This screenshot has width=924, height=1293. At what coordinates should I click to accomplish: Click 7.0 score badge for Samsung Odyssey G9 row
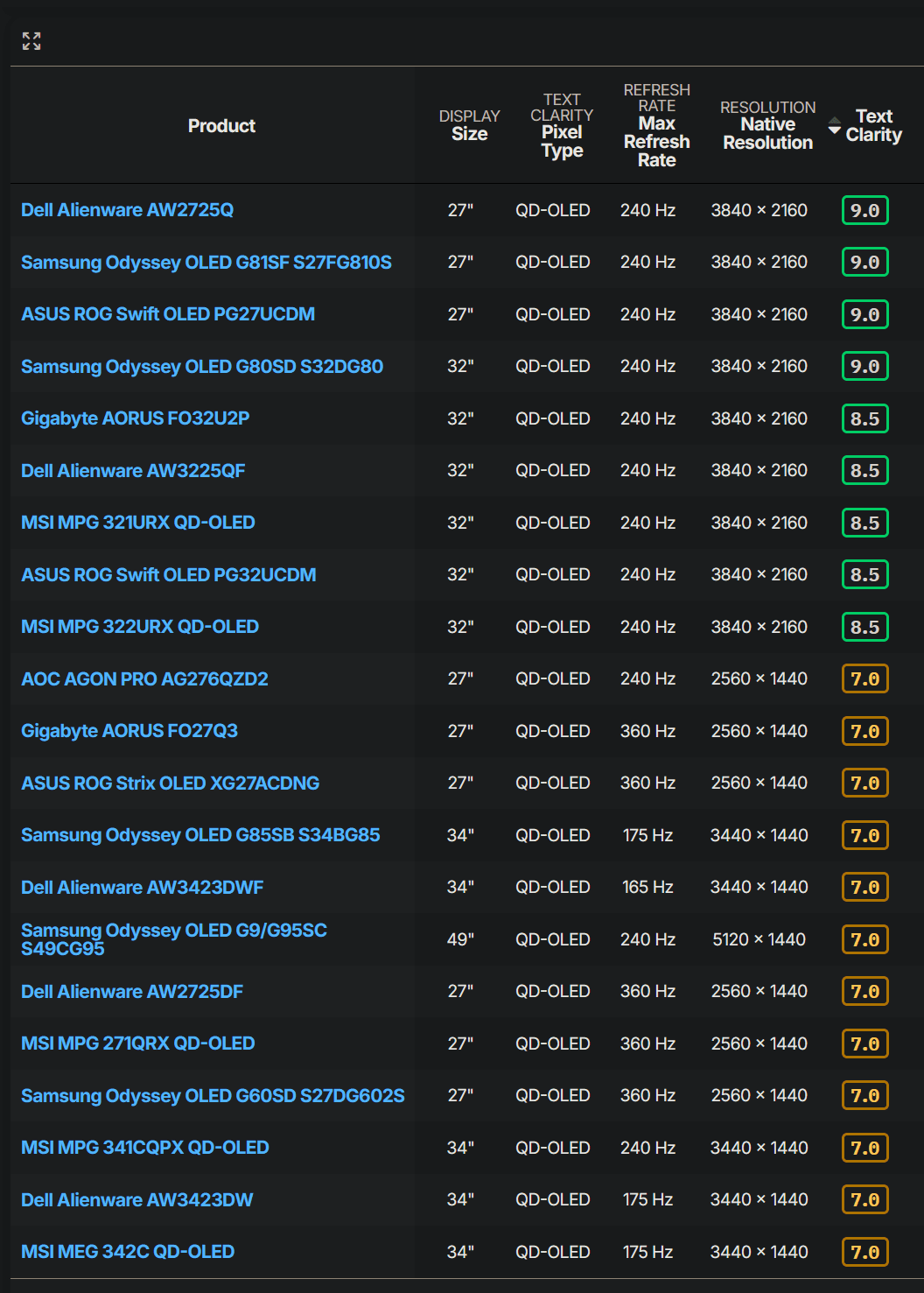coord(865,939)
